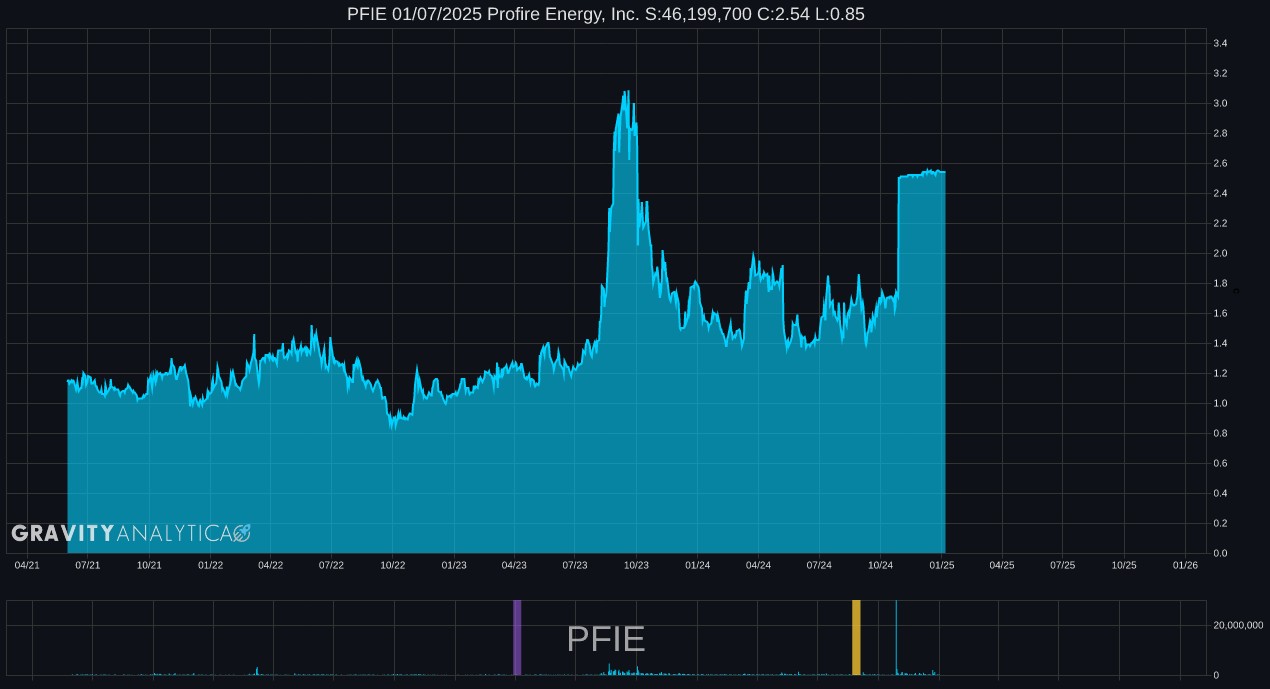
Task: Click the 07/21 date label
Action: (x=88, y=565)
